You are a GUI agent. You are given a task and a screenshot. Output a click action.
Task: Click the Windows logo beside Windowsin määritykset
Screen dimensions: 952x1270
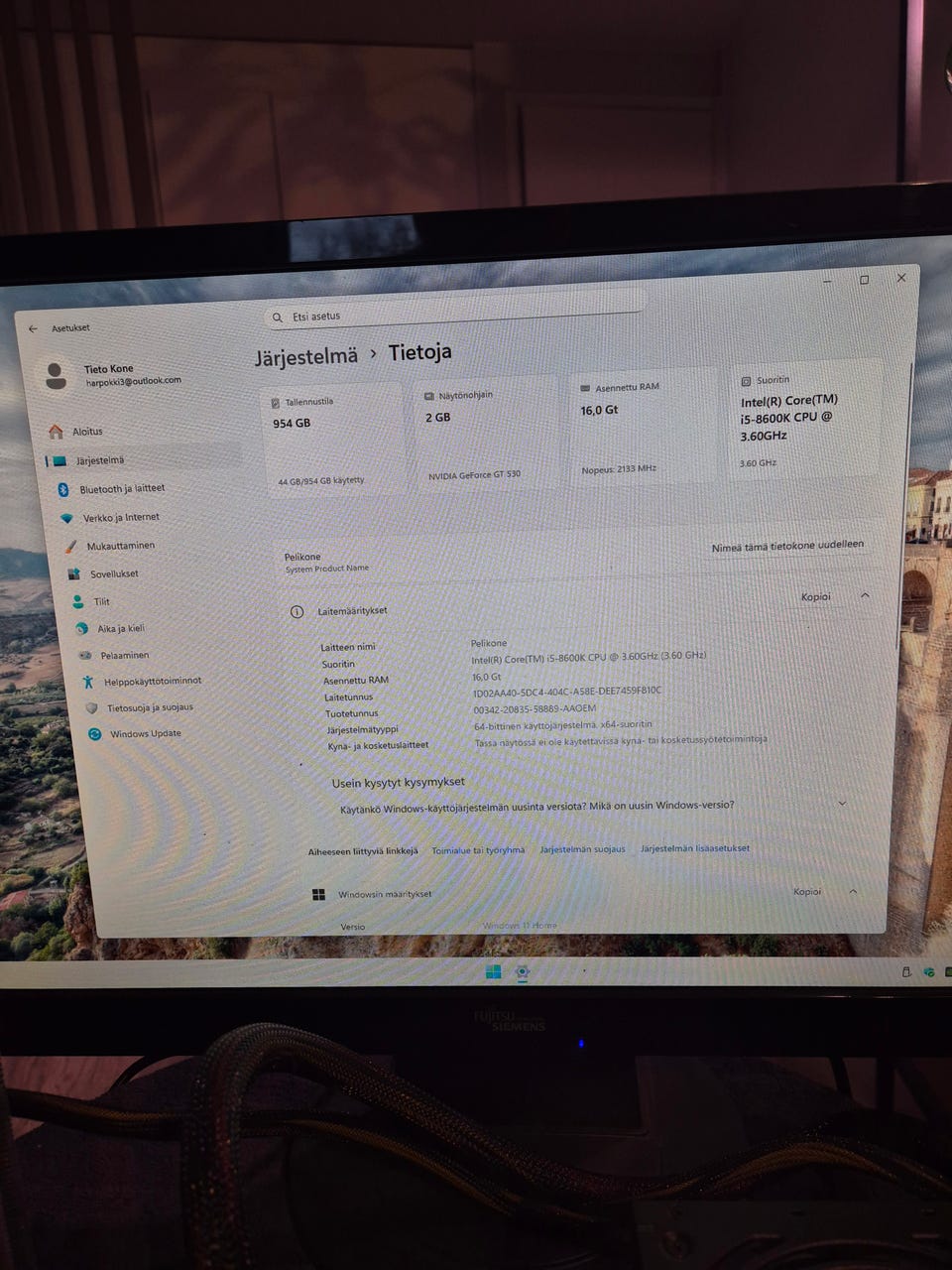318,895
